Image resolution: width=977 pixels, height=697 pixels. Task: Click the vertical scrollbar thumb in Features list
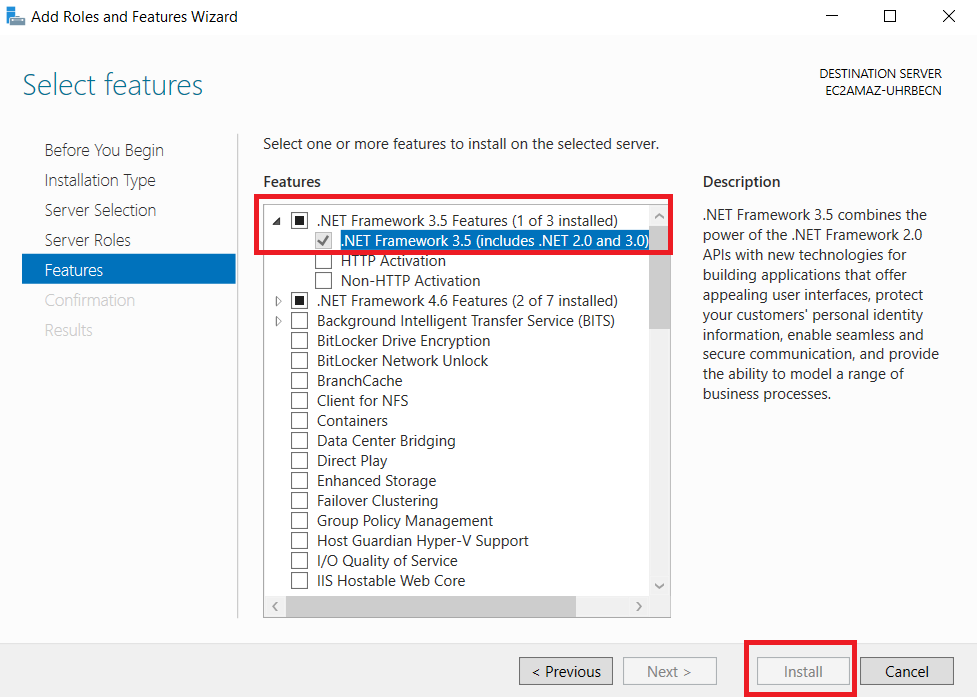(x=659, y=278)
